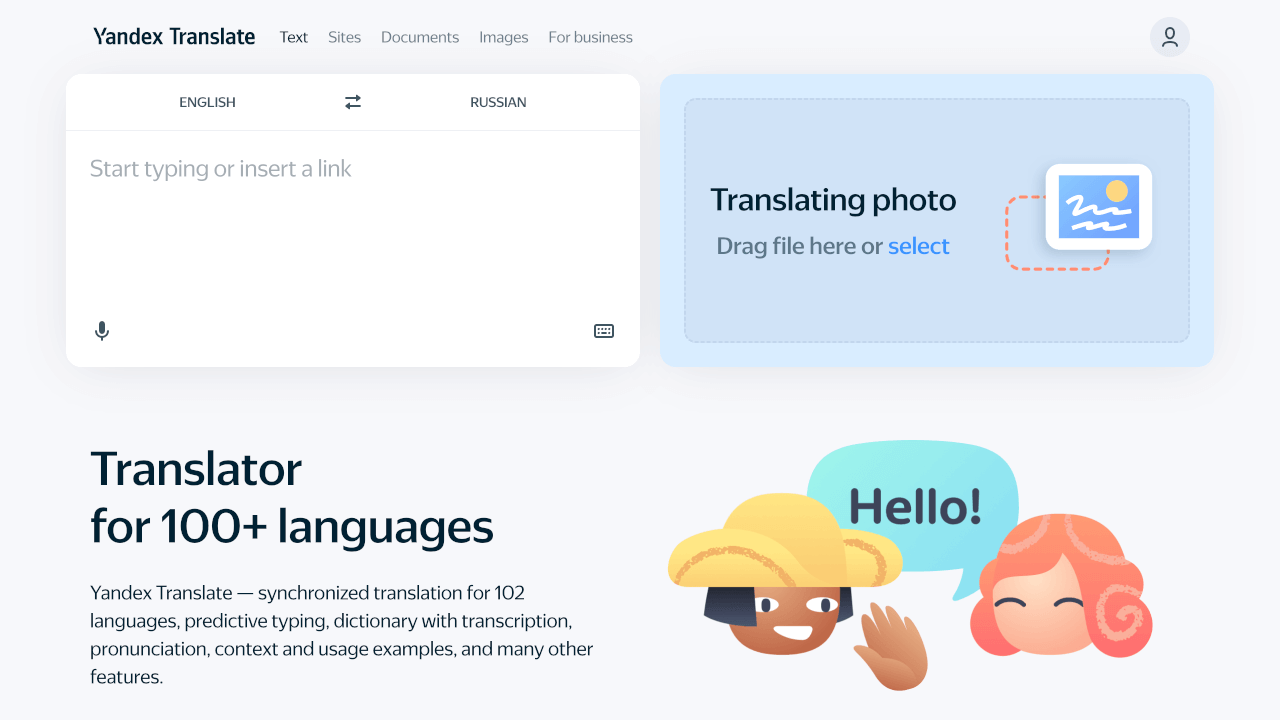The width and height of the screenshot is (1280, 720).
Task: Click 'Drag file here or' text
Action: tap(800, 246)
